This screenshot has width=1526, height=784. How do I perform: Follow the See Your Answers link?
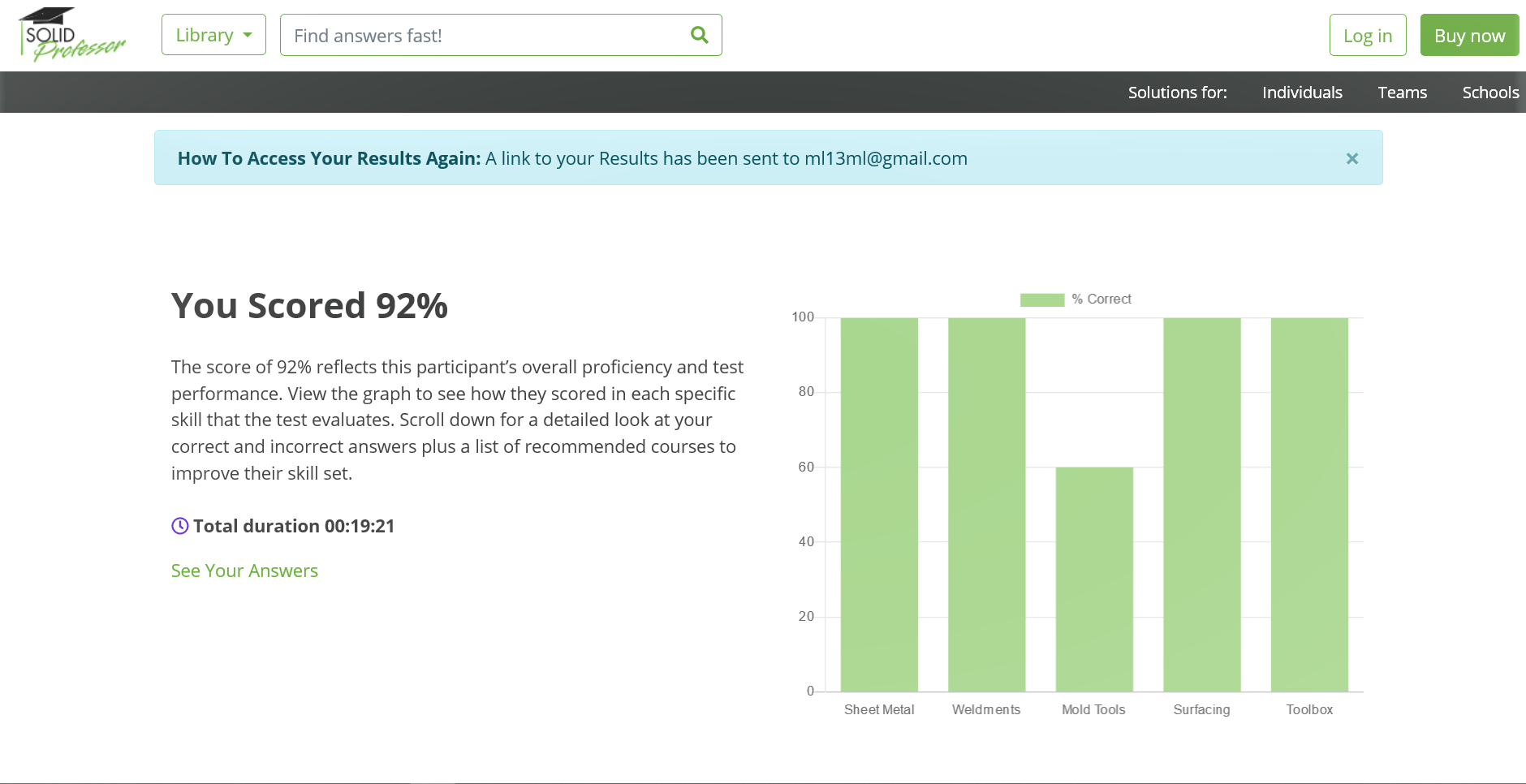(244, 571)
